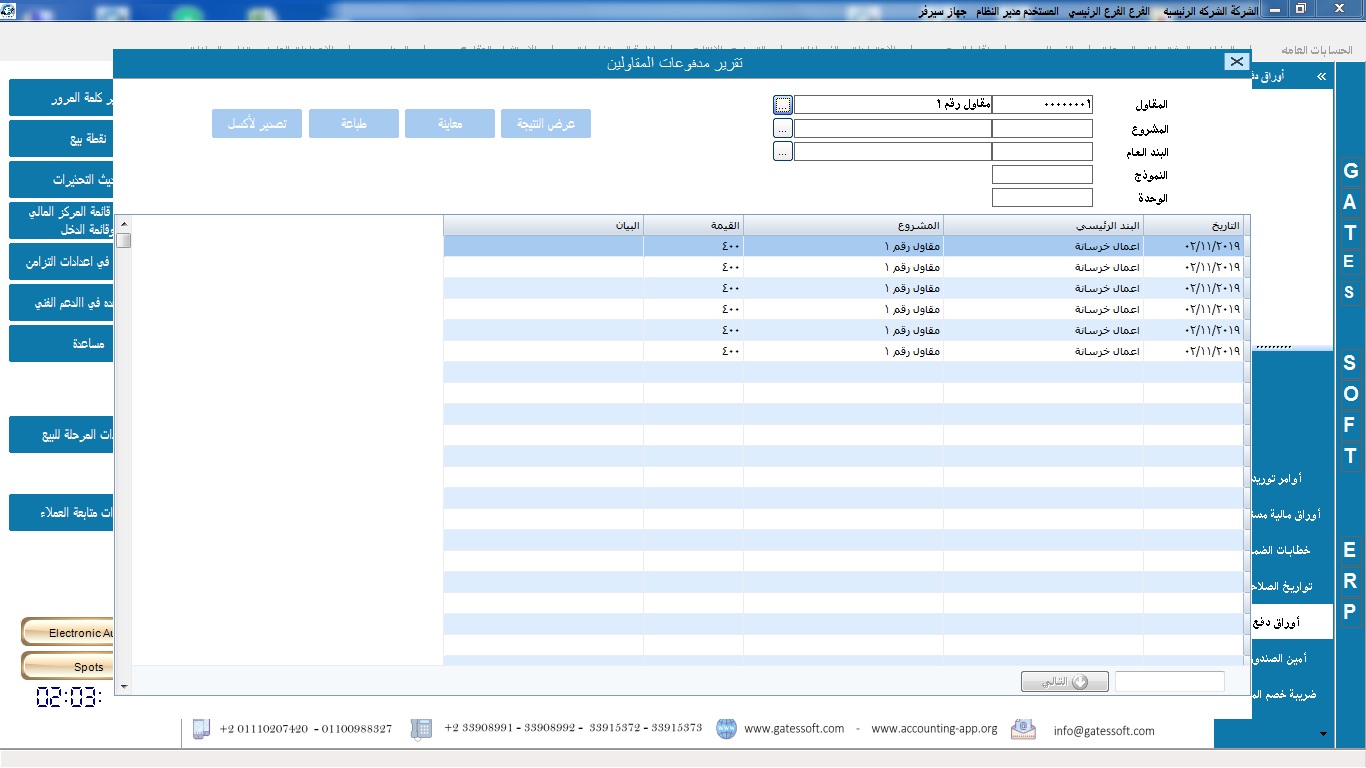This screenshot has width=1366, height=768.
Task: Click the الدعم الفني technical support button
Action: [x=61, y=302]
